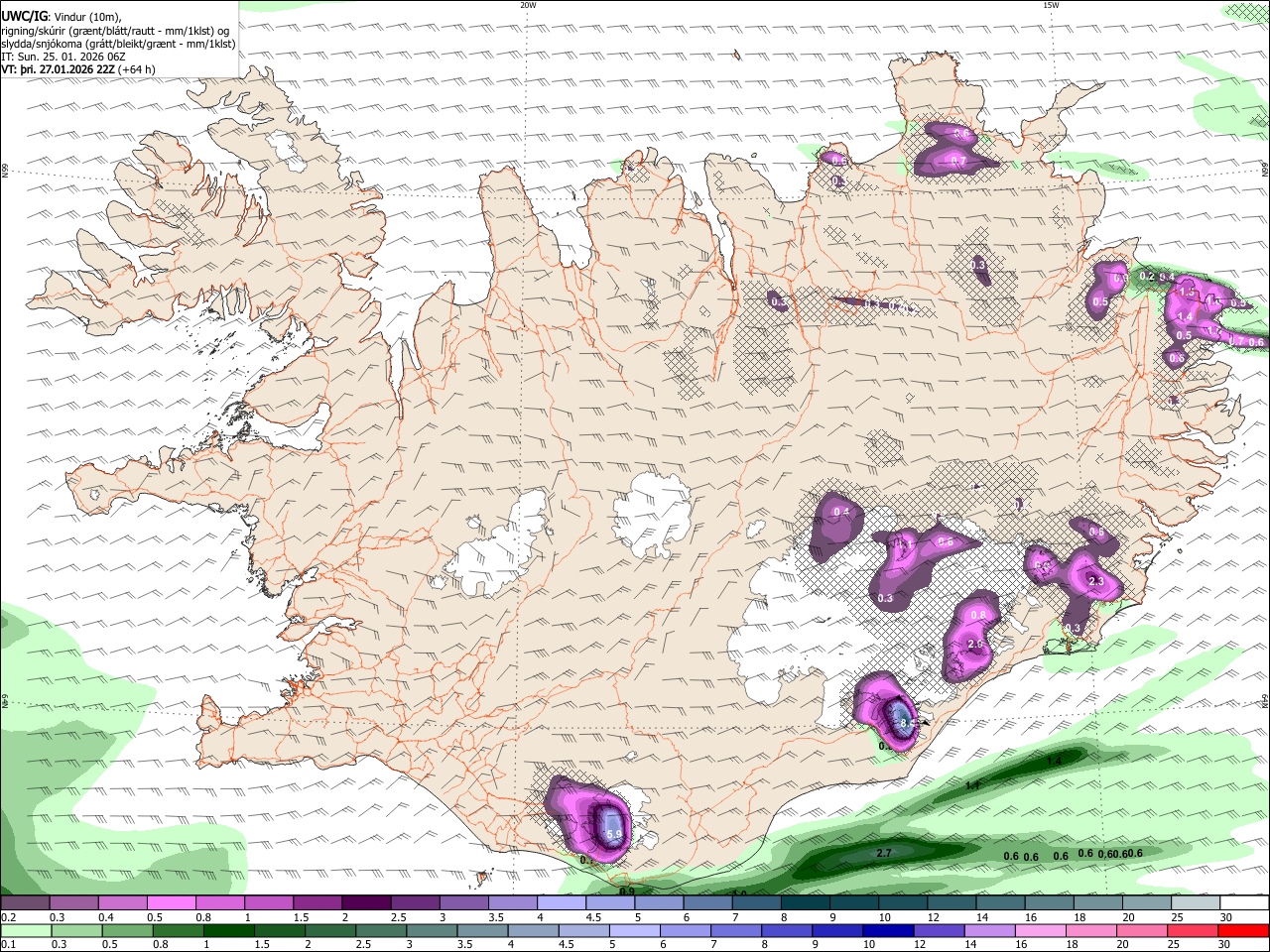Click the '2.3' snowfall value in the southeast
Screen dimensions: 1270x952
click(x=1096, y=581)
